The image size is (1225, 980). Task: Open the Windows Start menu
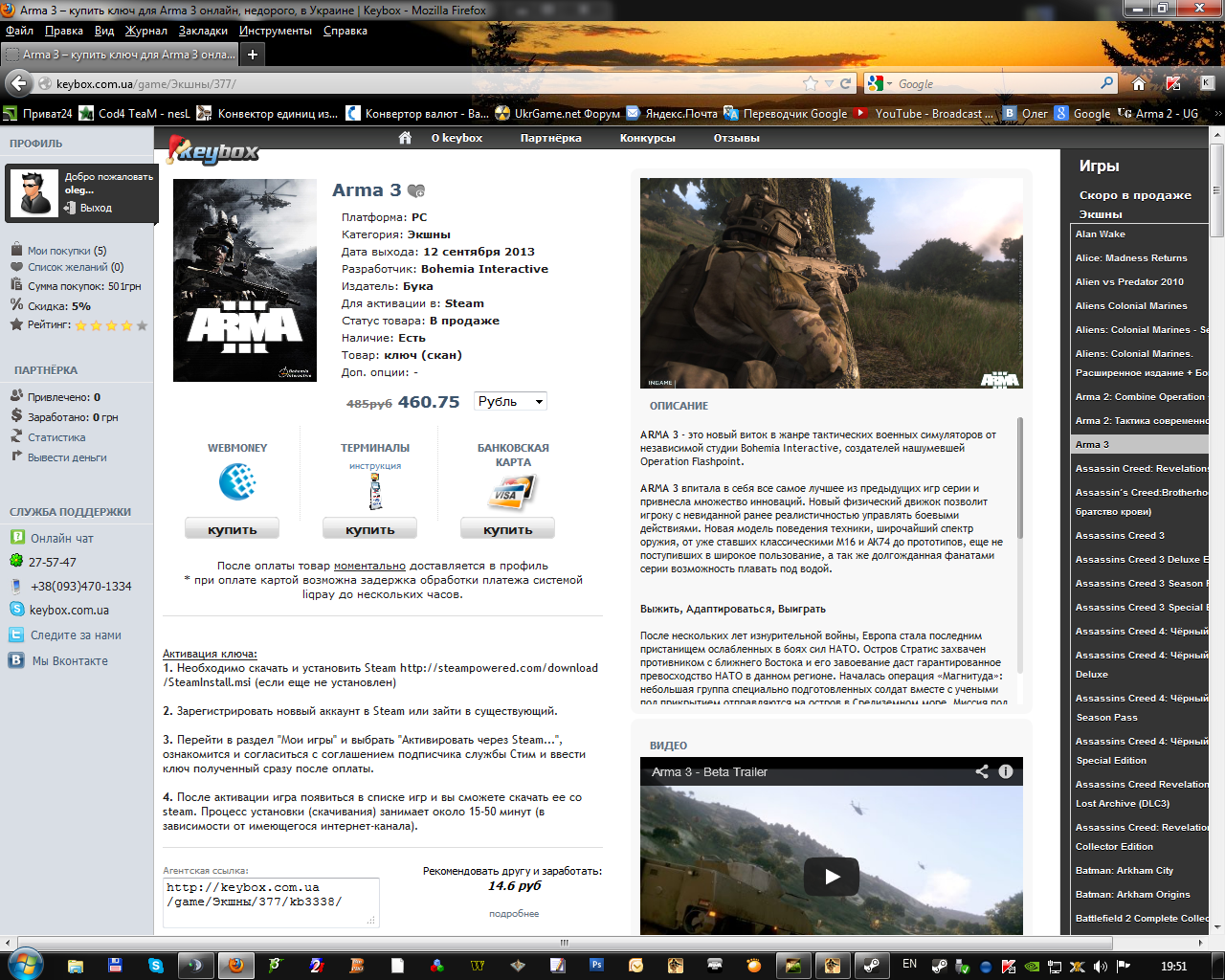click(x=24, y=965)
